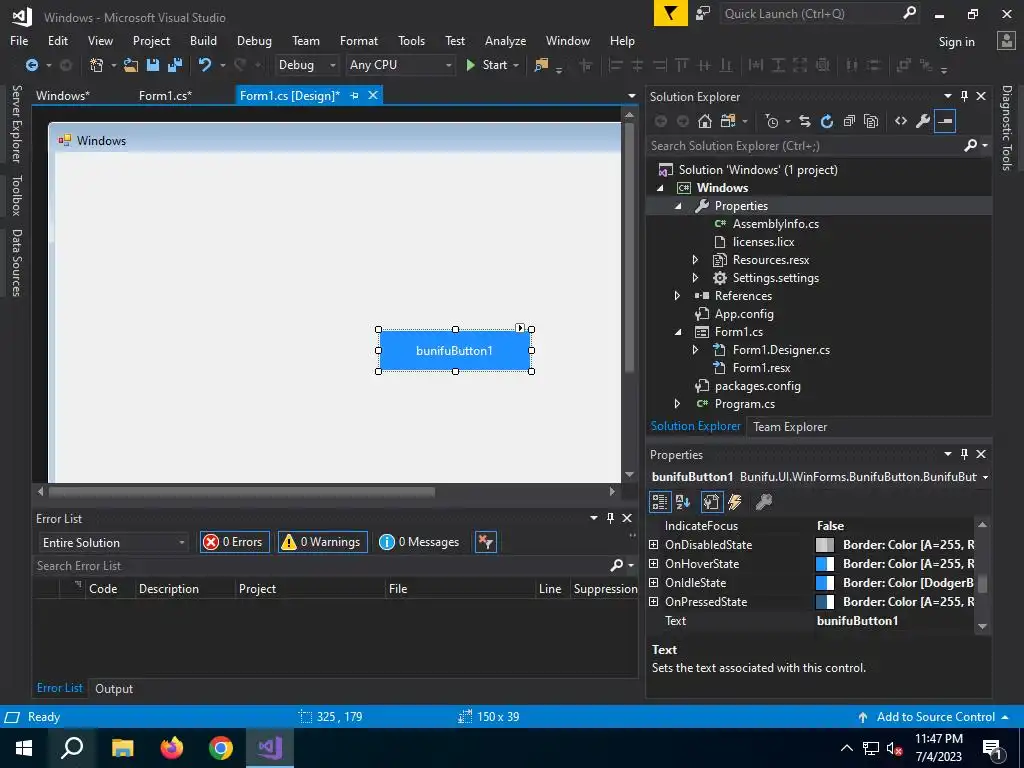Toggle Preview Selected Items in Solution Explorer

point(945,121)
